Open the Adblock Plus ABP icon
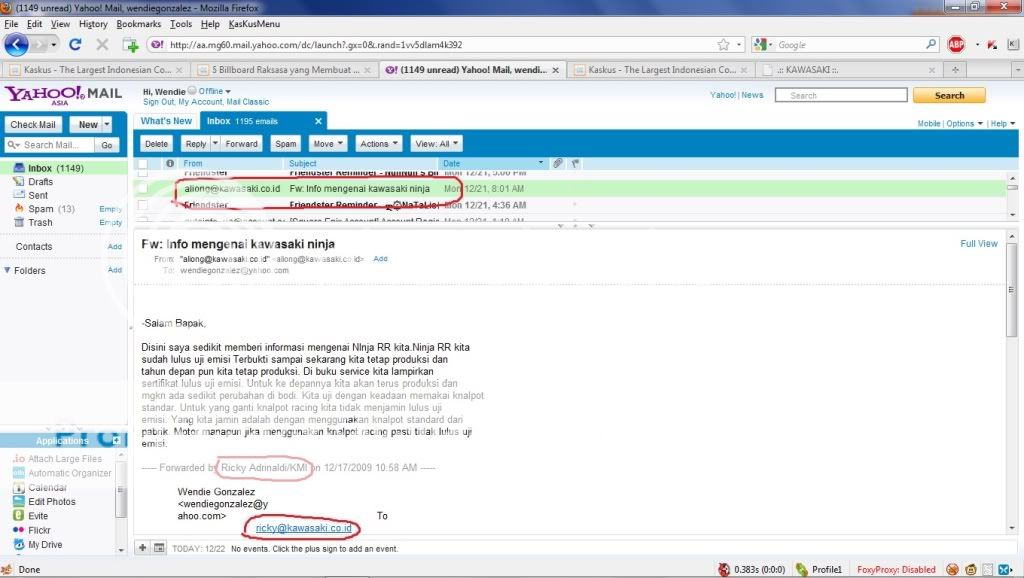Screen dimensions: 1024x578 click(x=956, y=44)
